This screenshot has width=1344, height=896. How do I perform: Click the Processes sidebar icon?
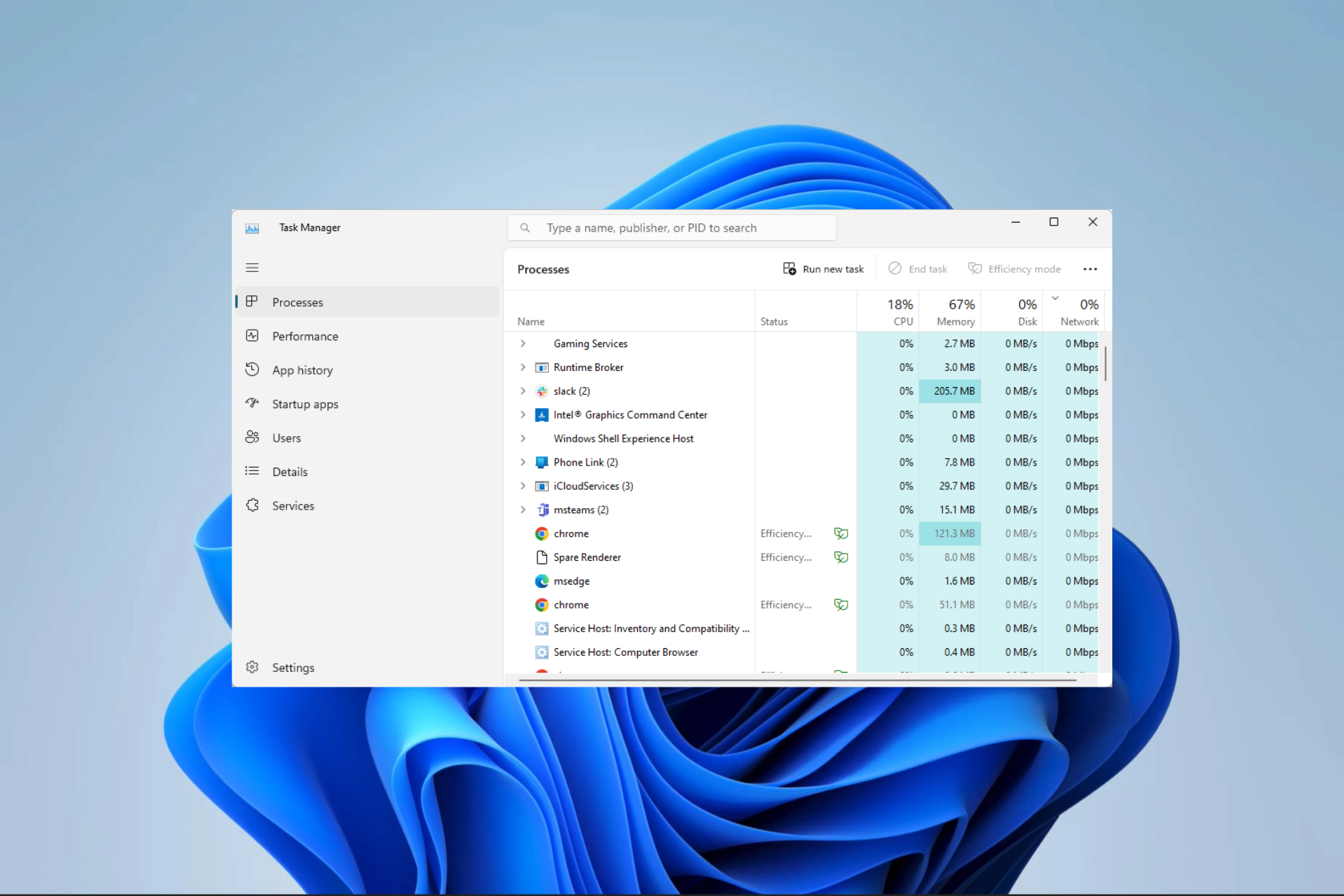coord(252,302)
